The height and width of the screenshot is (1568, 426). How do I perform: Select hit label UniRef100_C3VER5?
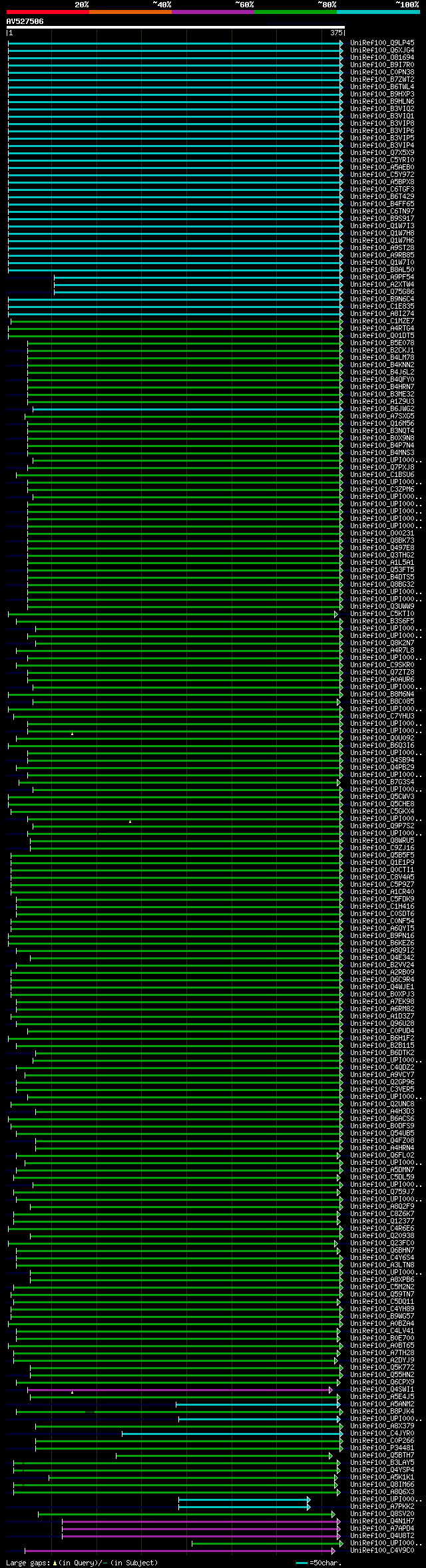coord(382,1090)
